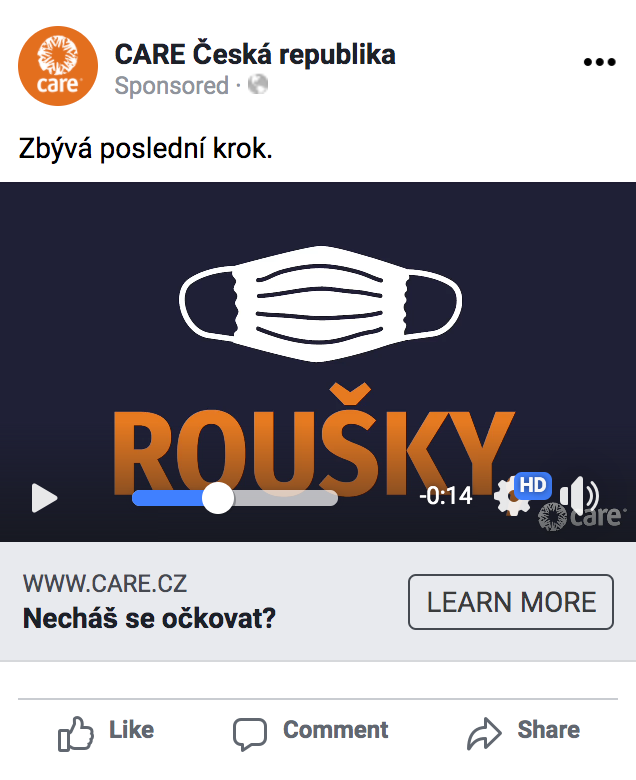The image size is (636, 780).
Task: Open the three-dot post options menu
Action: 599,62
